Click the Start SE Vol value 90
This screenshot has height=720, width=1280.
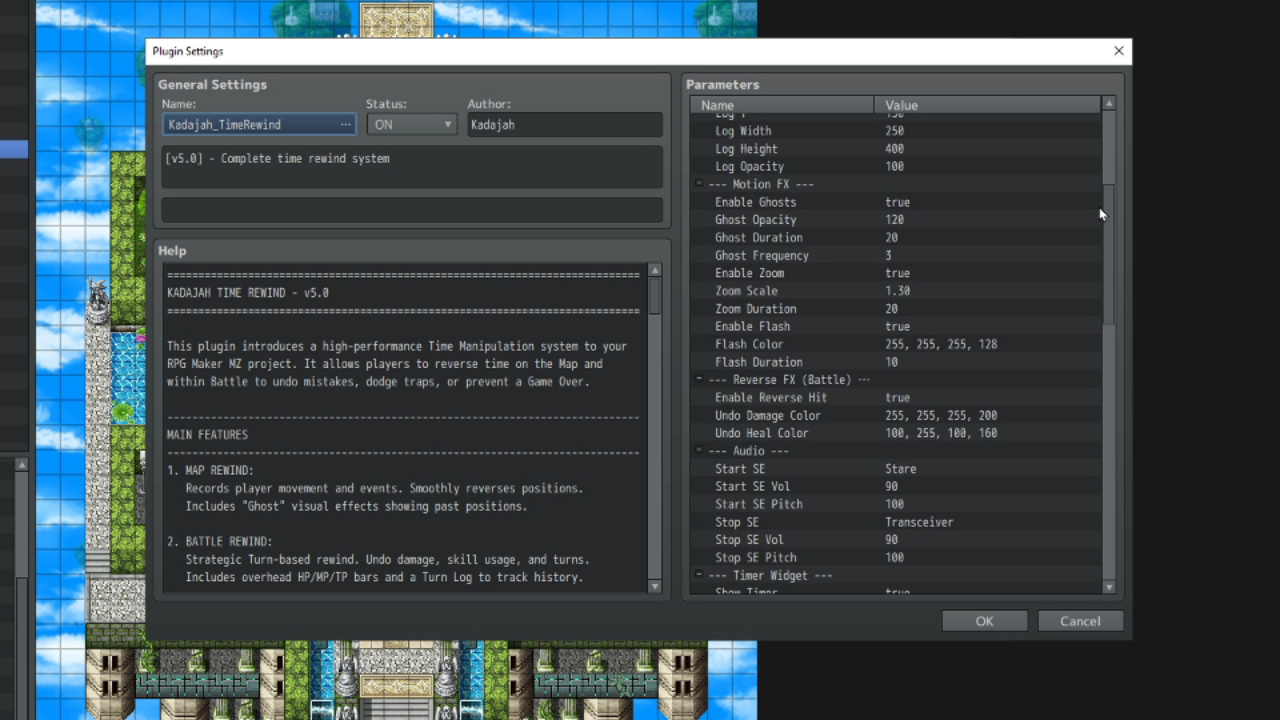click(x=892, y=487)
